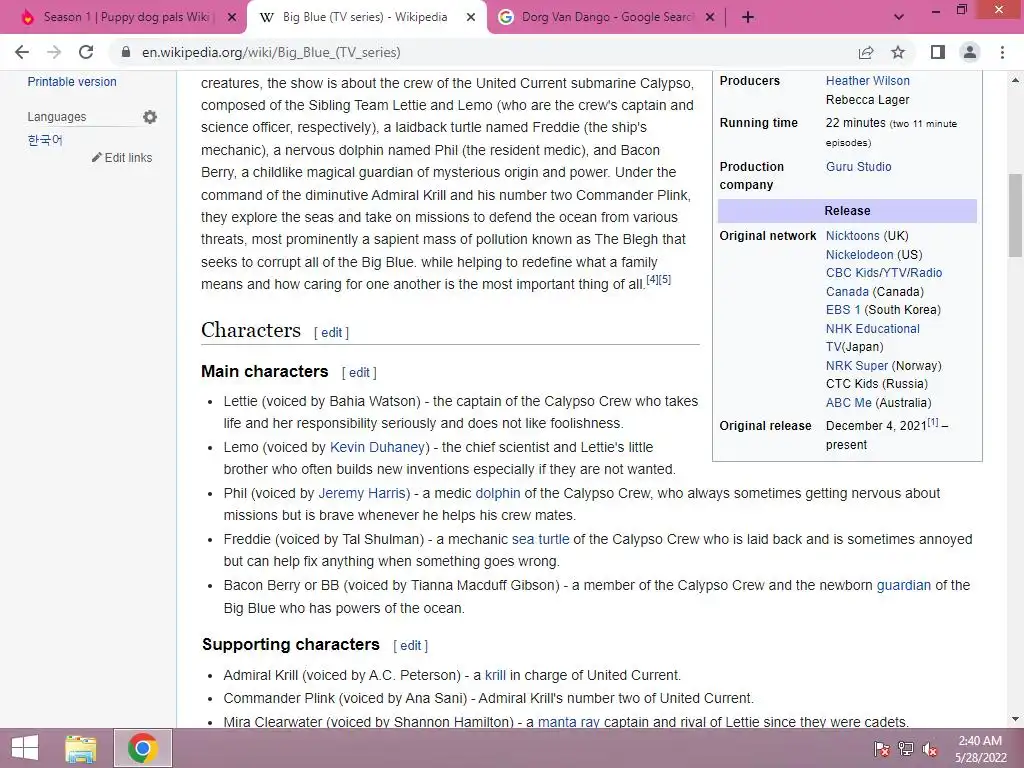Image resolution: width=1024 pixels, height=768 pixels.
Task: Open the ABC Me link
Action: [848, 403]
